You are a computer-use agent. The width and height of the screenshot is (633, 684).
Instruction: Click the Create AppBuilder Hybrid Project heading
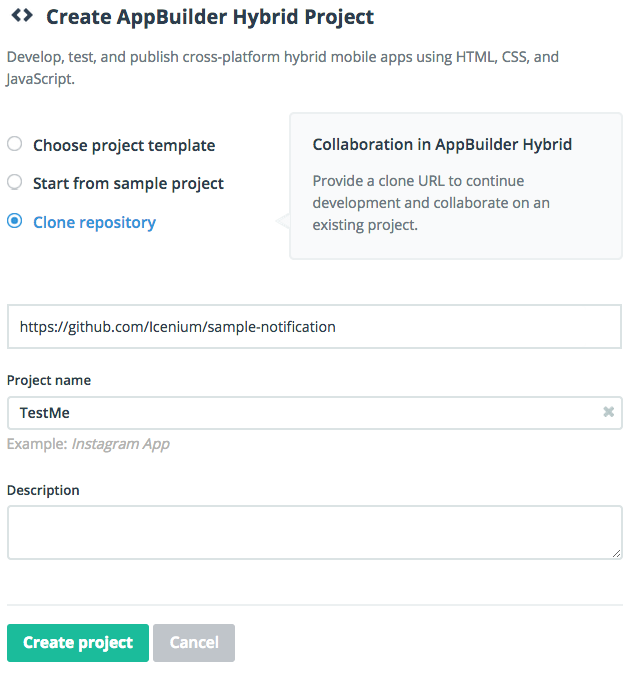pos(210,17)
